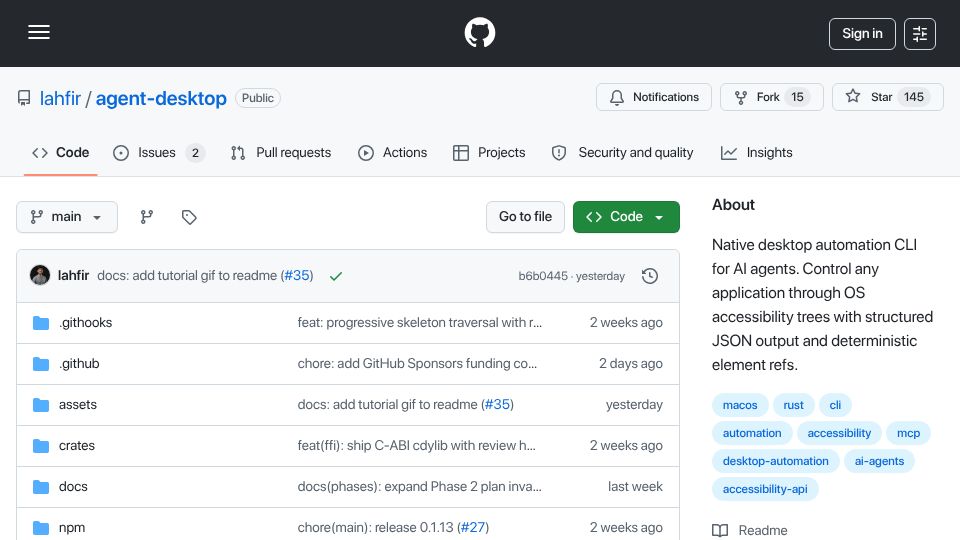This screenshot has height=540, width=960.
Task: Click the assets folder icon
Action: pos(41,405)
